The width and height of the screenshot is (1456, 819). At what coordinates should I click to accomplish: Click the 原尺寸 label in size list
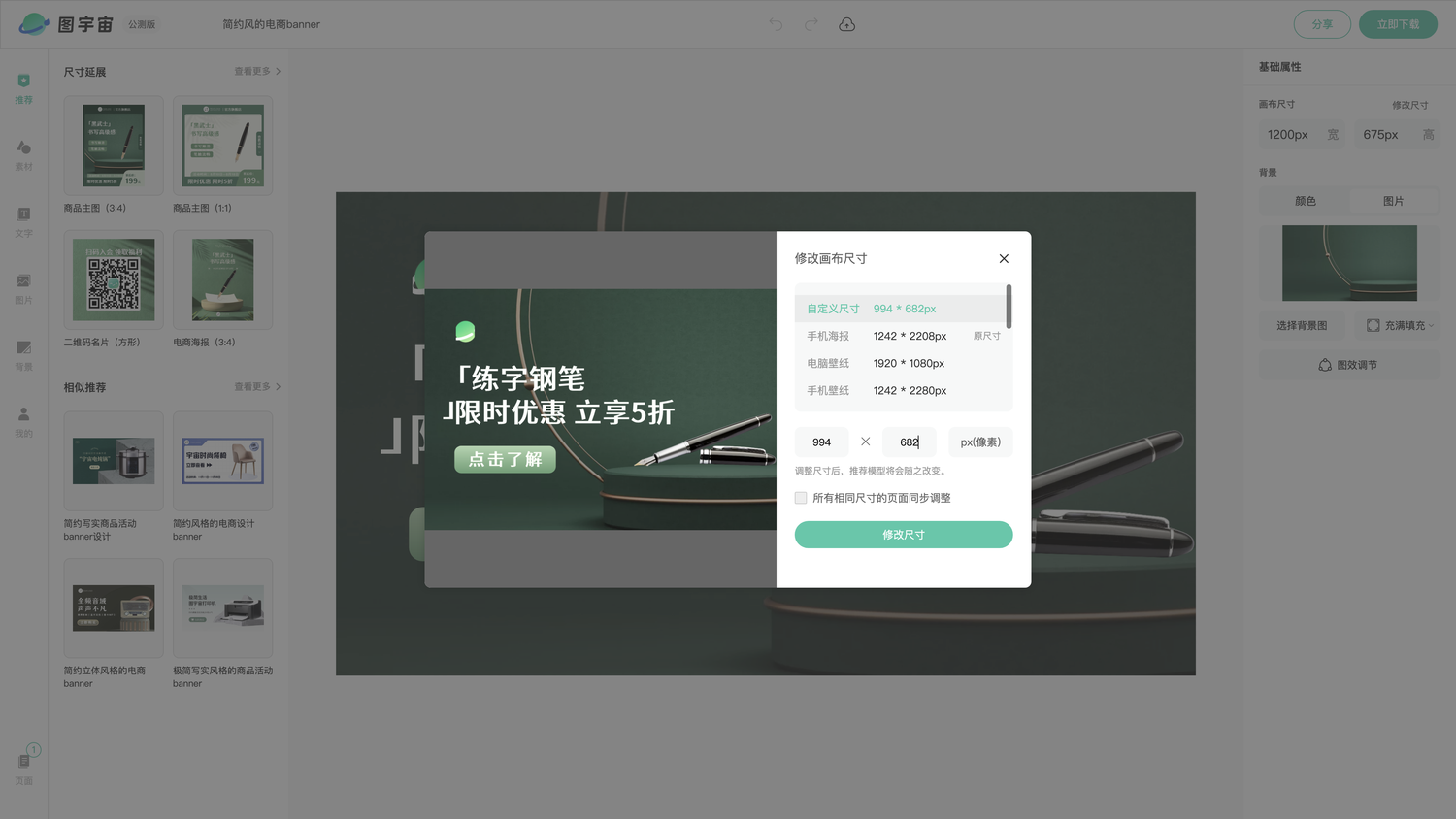click(x=987, y=336)
